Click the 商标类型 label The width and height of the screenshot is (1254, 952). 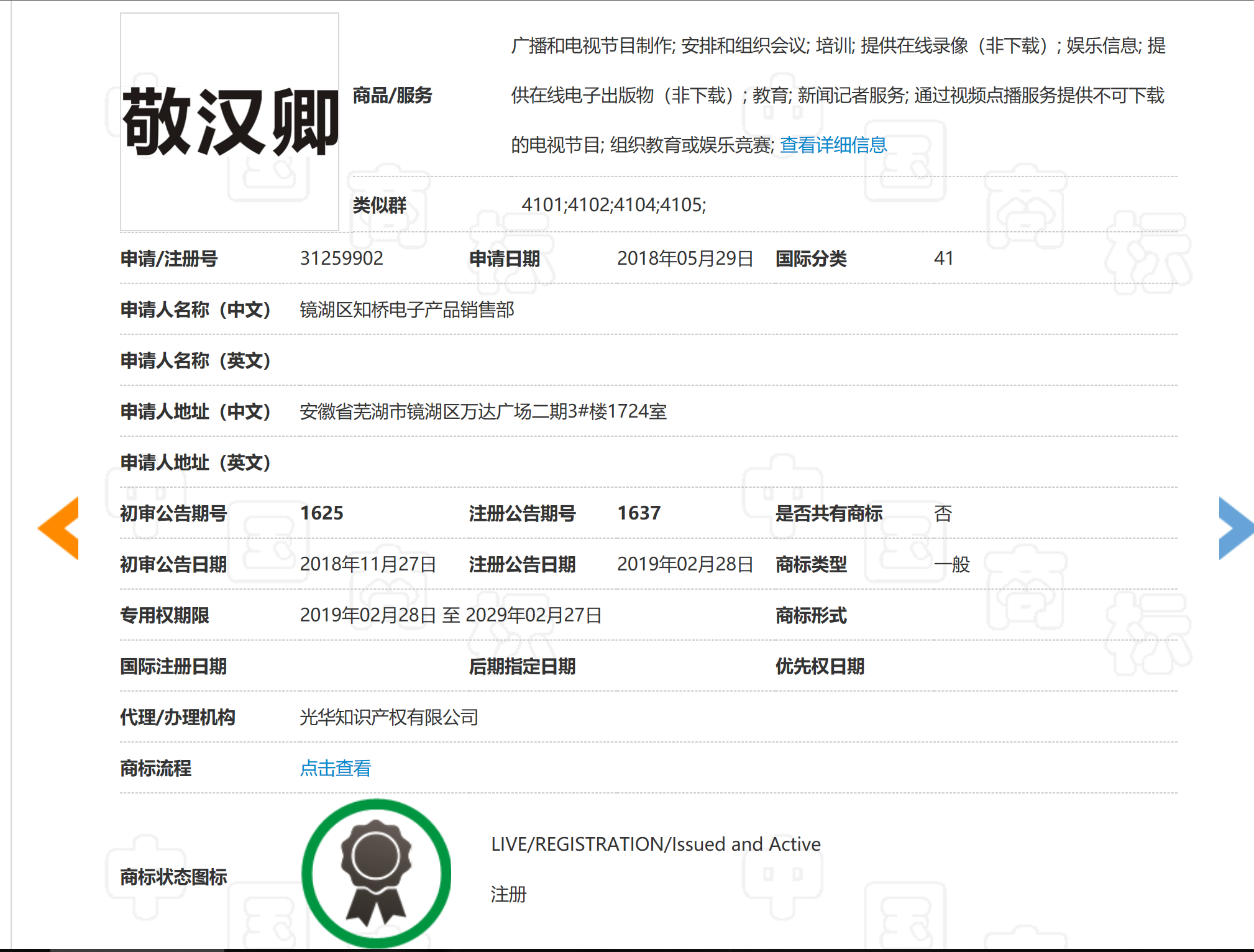tap(811, 564)
